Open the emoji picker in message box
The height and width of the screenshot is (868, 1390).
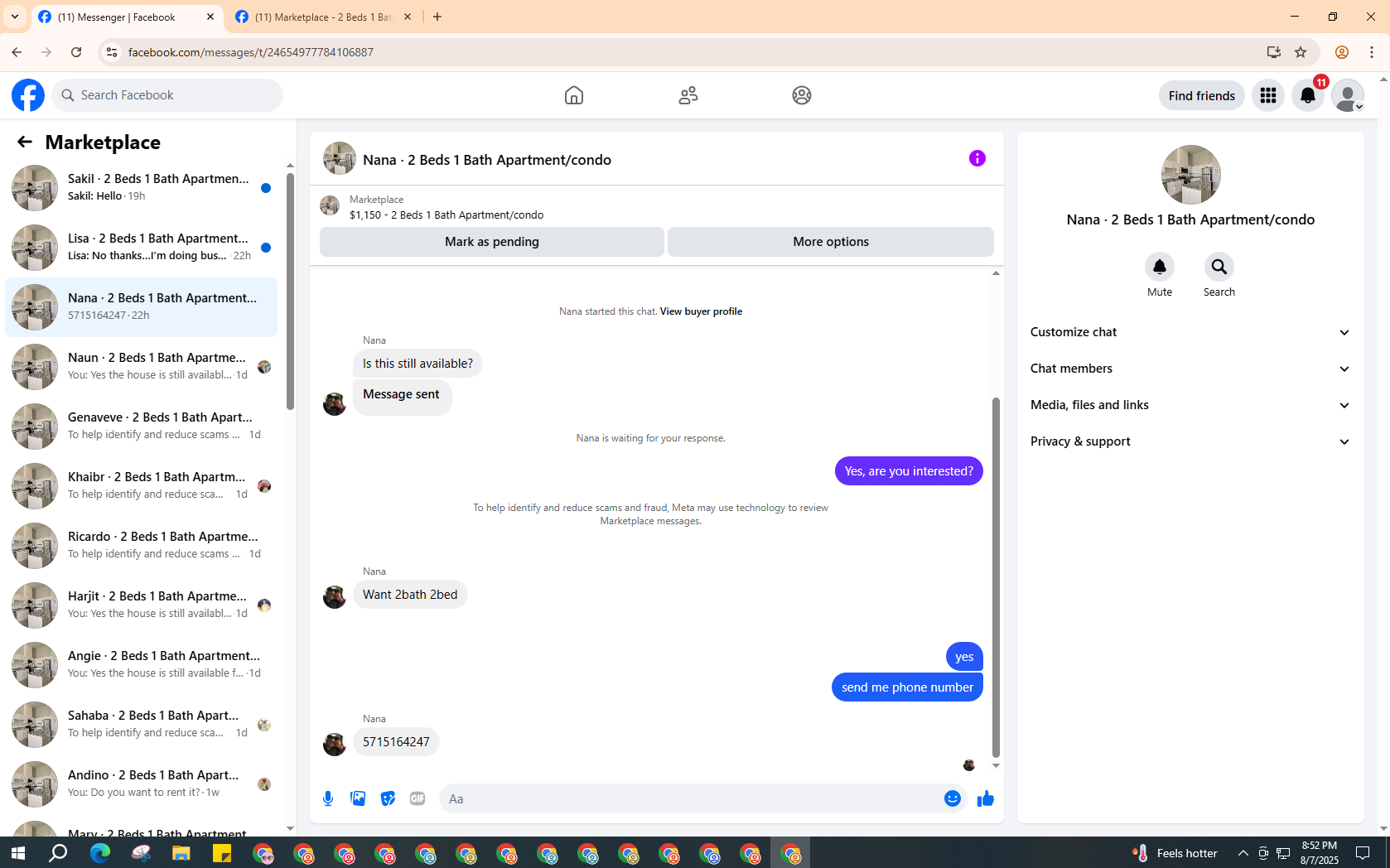(953, 798)
